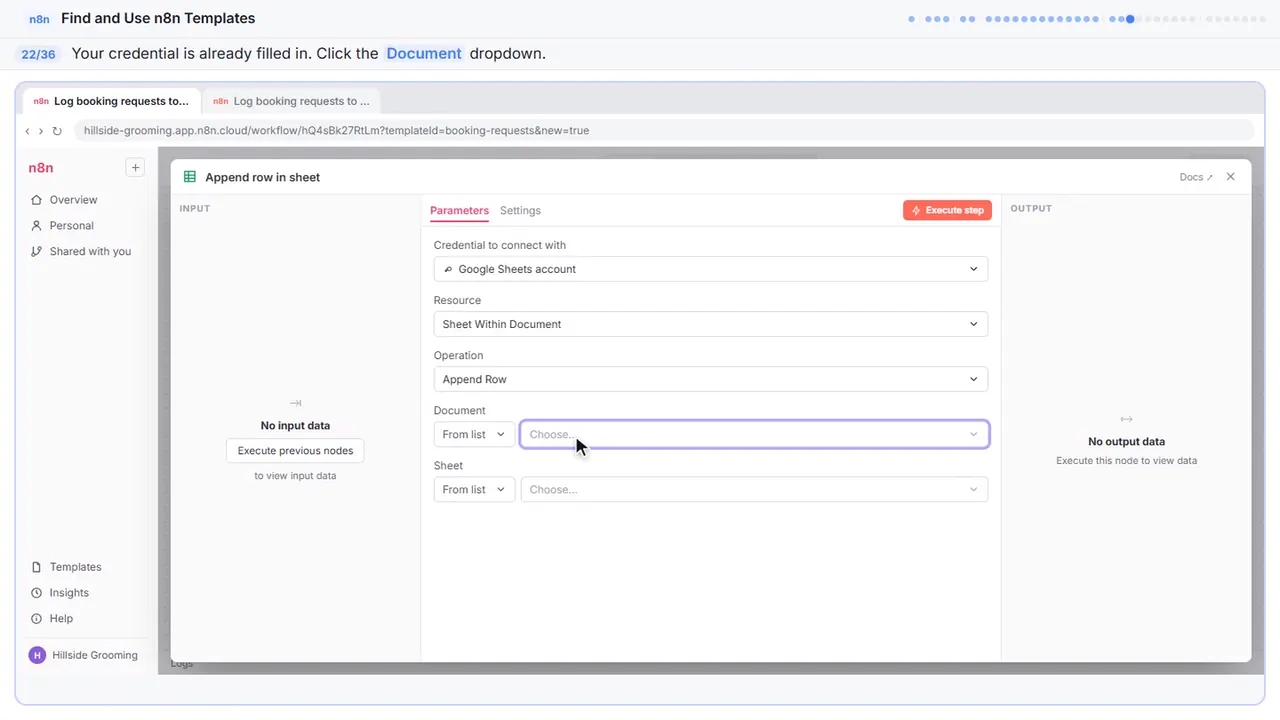Click the n8n logo in sidebar
This screenshot has width=1280, height=720.
tap(41, 168)
